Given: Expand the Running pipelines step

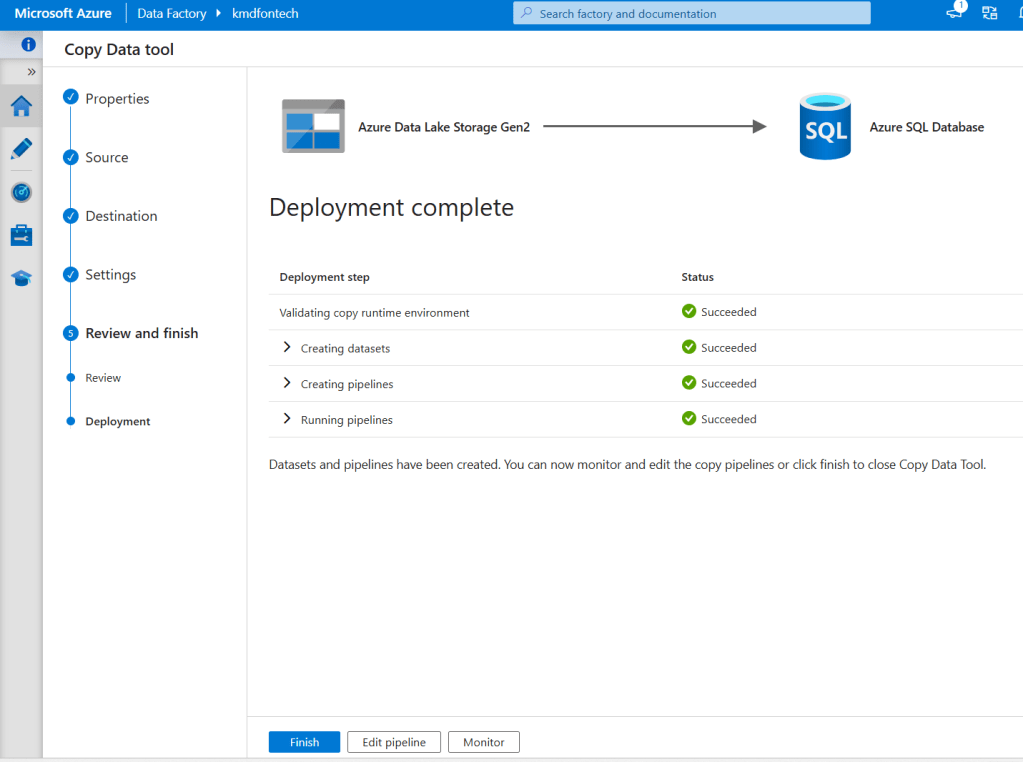Looking at the screenshot, I should pos(287,419).
